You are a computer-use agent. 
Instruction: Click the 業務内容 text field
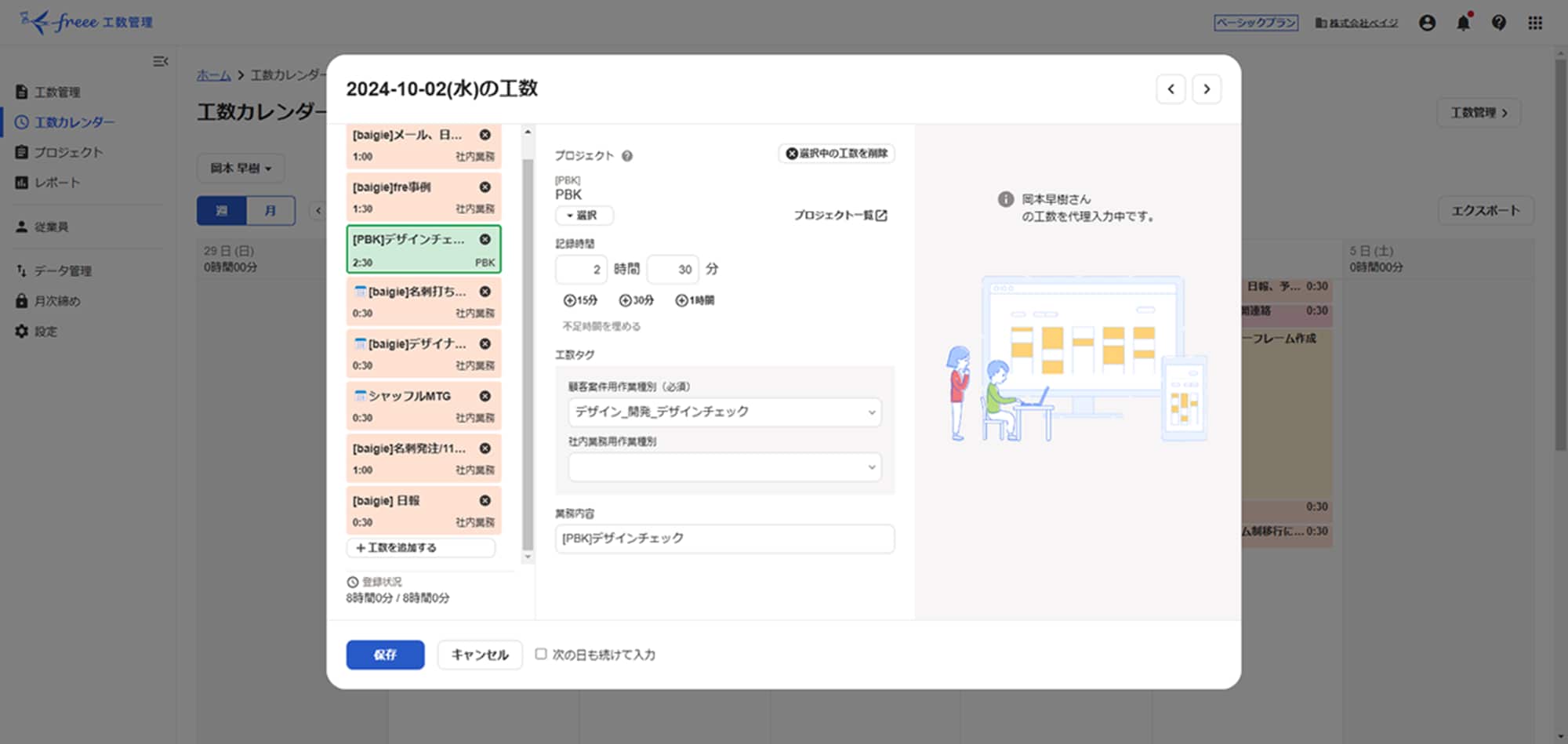tap(724, 539)
